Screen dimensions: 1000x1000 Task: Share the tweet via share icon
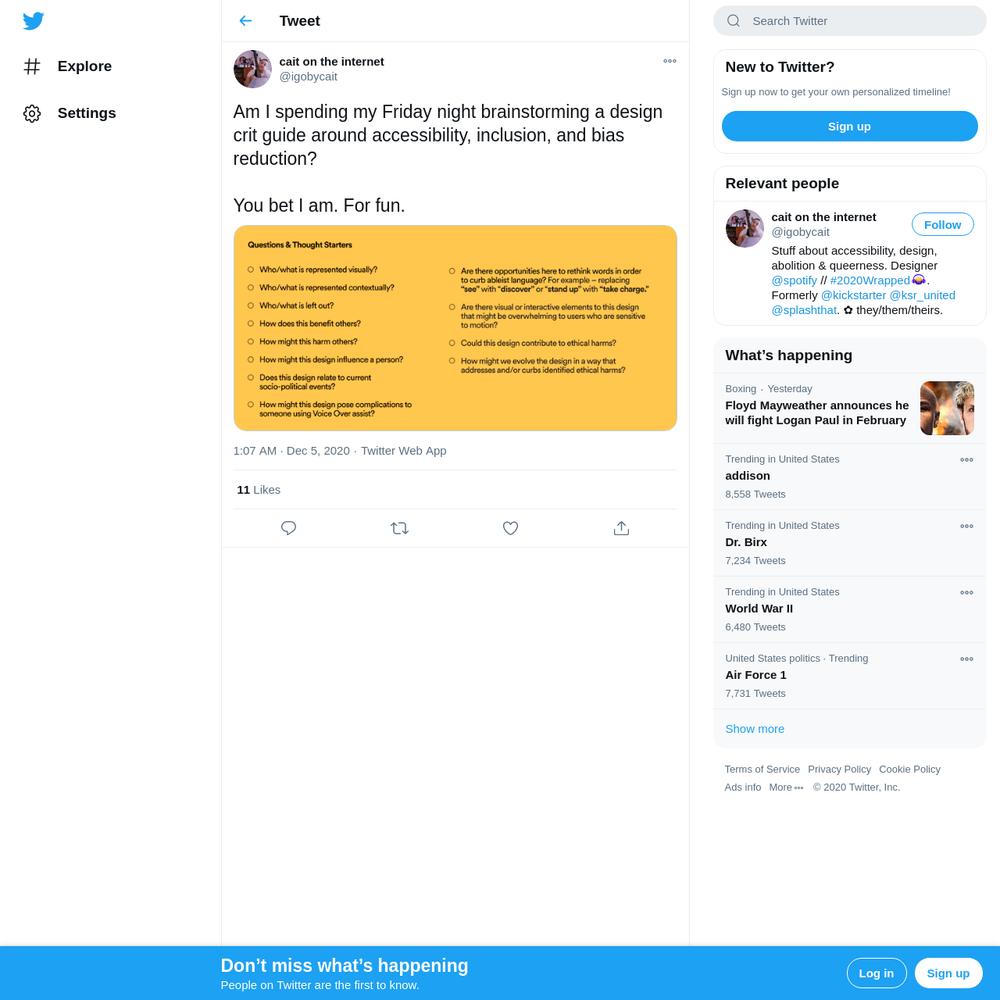pyautogui.click(x=621, y=528)
